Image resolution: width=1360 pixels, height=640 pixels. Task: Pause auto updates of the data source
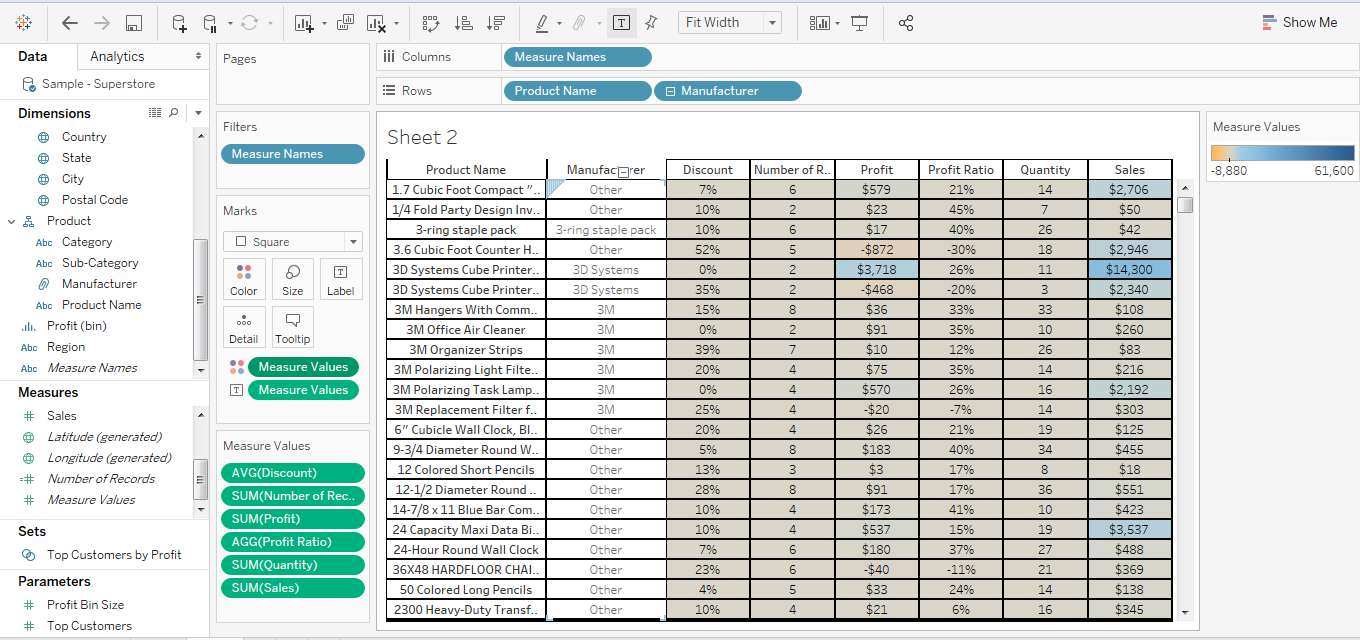coord(210,22)
